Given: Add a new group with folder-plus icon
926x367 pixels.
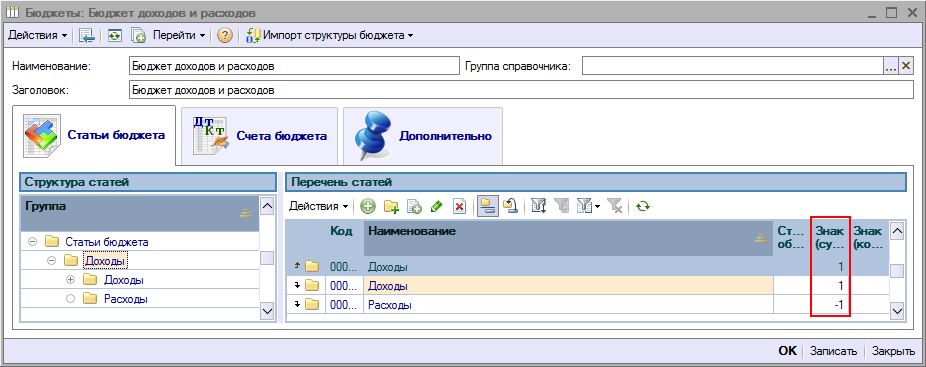Looking at the screenshot, I should click(391, 206).
